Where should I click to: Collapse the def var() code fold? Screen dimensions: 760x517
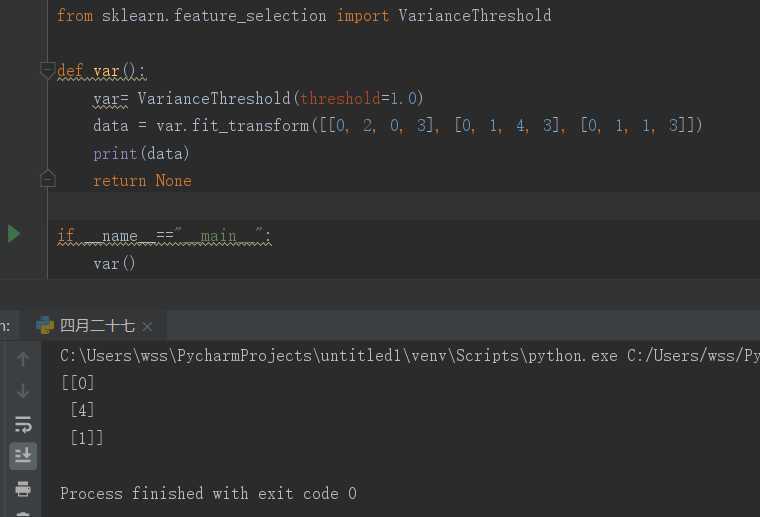(47, 71)
